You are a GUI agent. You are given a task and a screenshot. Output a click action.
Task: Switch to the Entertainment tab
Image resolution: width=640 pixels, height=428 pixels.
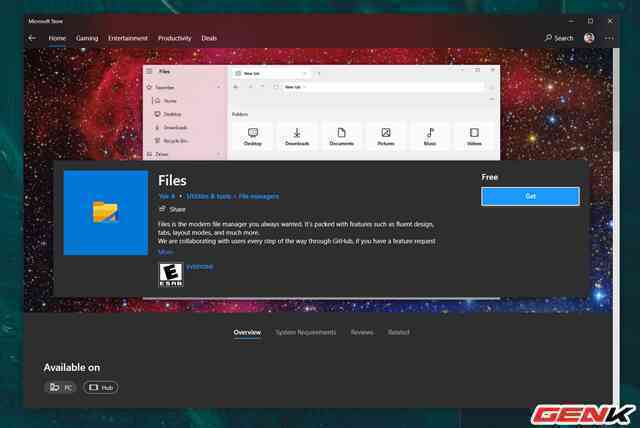[x=128, y=38]
